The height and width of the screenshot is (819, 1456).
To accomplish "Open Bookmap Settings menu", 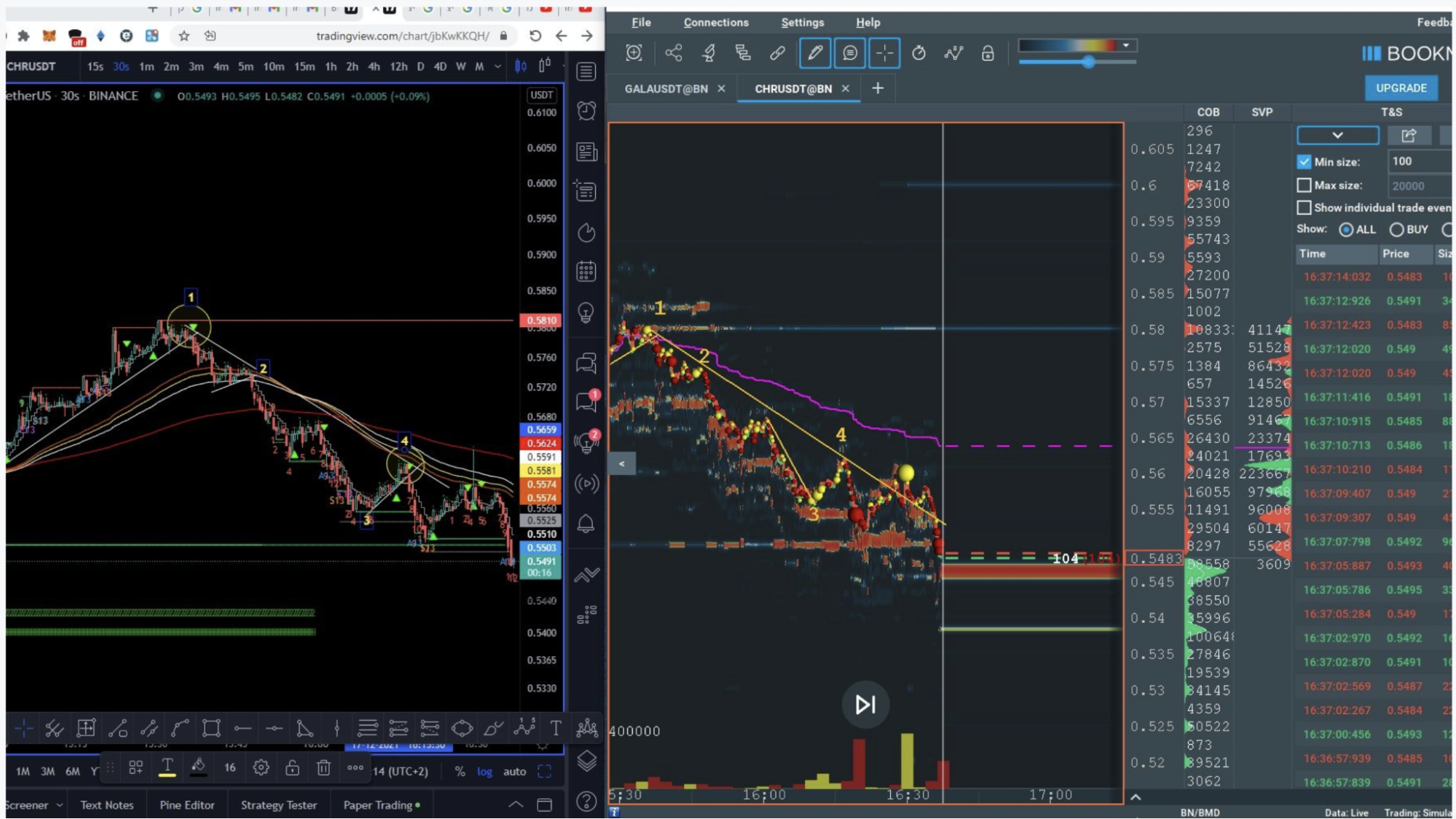I will [x=802, y=23].
